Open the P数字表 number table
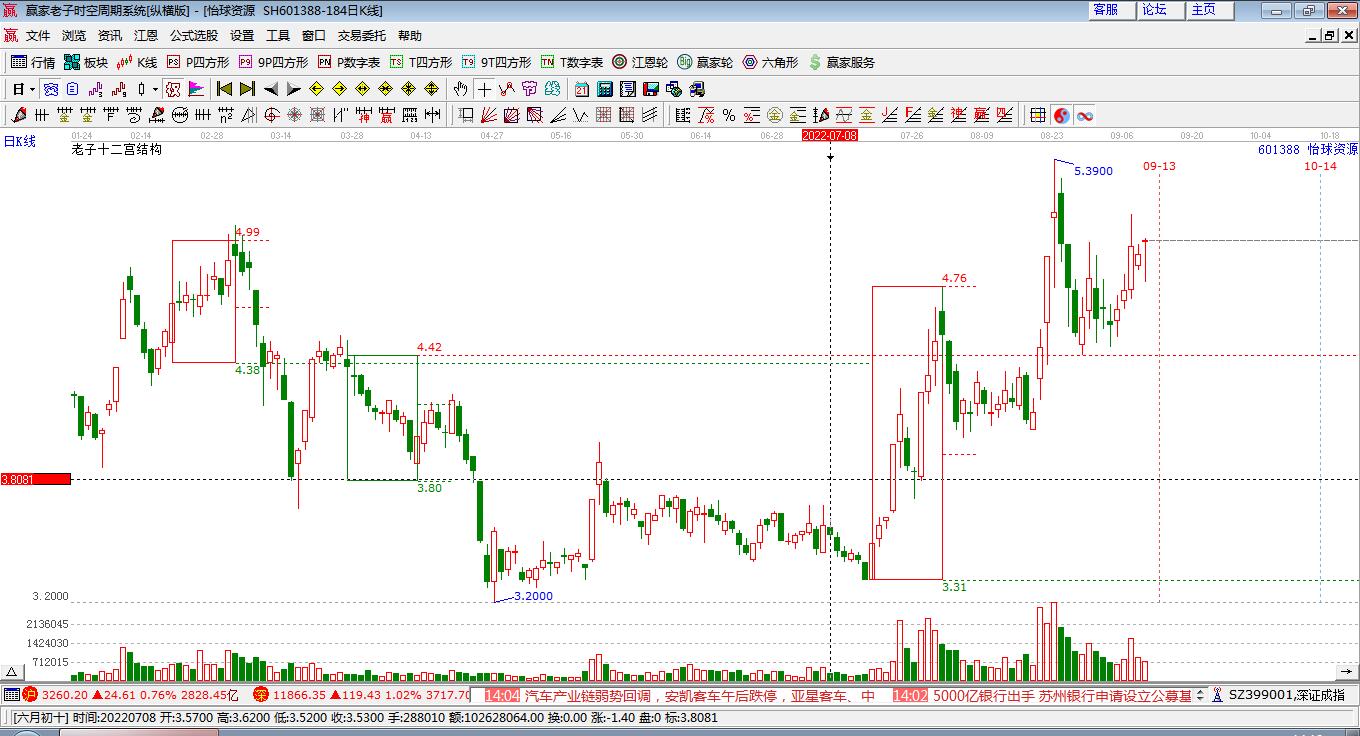The width and height of the screenshot is (1360, 736). click(x=348, y=62)
